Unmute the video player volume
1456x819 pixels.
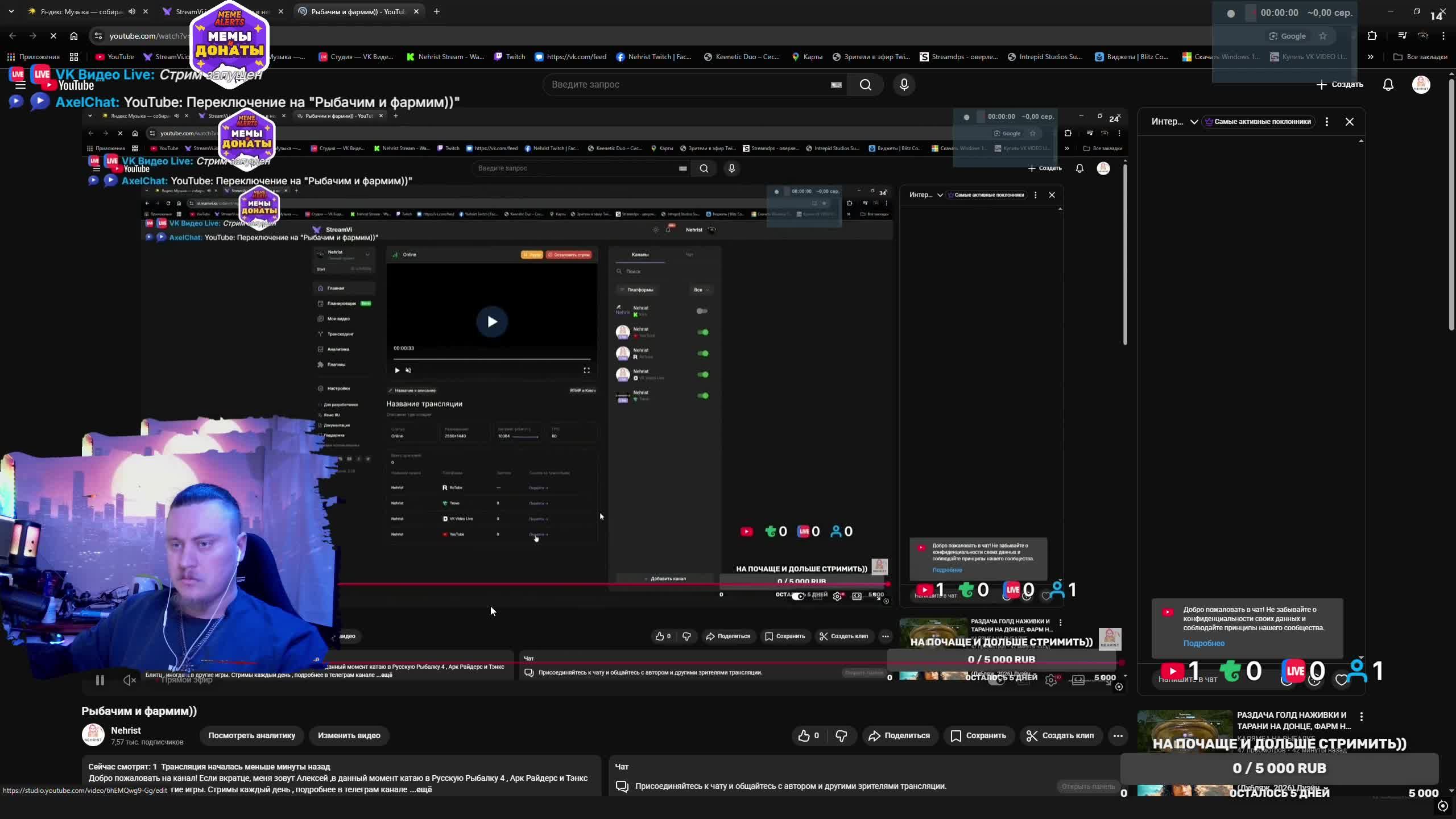pos(129,680)
